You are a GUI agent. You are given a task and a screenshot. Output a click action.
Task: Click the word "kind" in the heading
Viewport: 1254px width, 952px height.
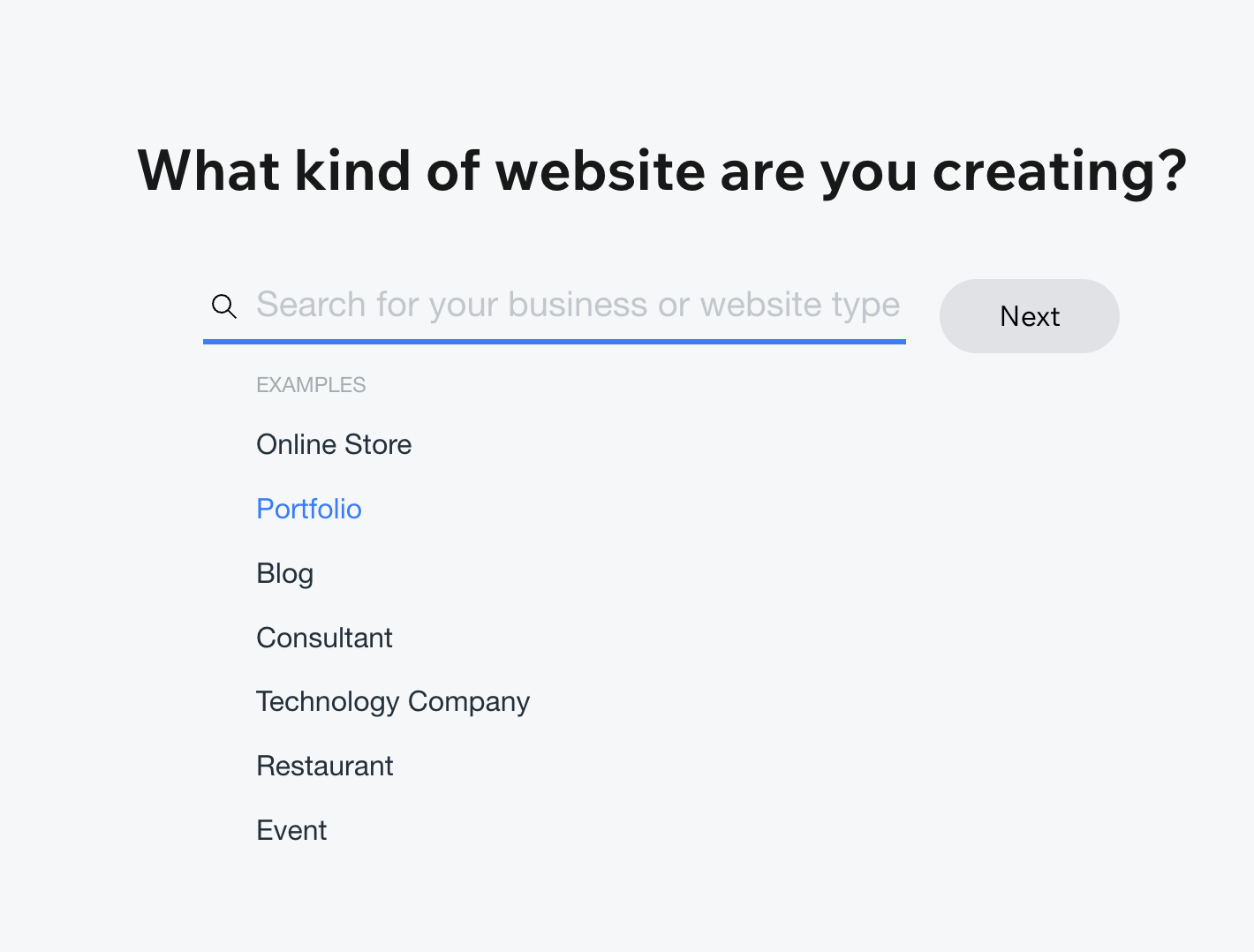point(352,170)
